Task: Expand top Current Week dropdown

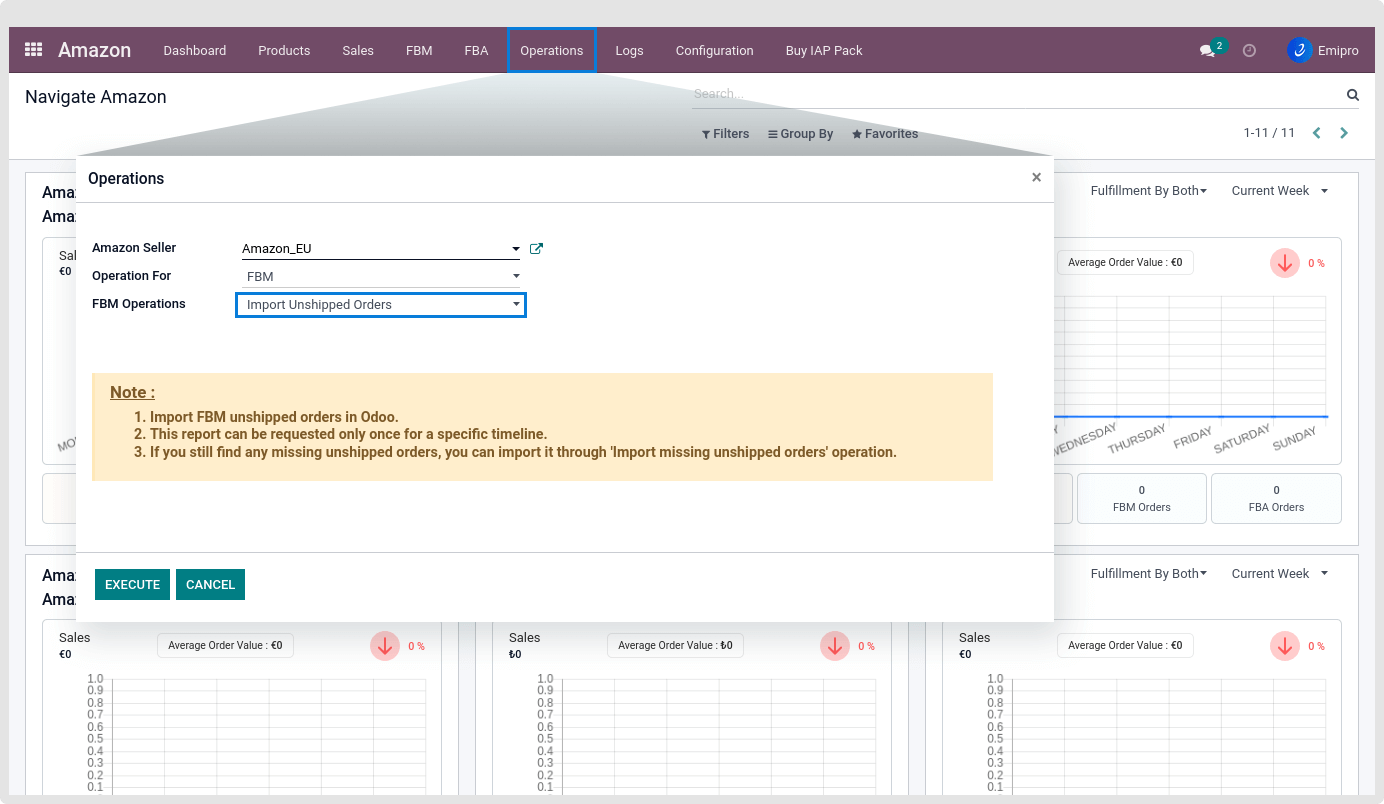Action: (1279, 191)
